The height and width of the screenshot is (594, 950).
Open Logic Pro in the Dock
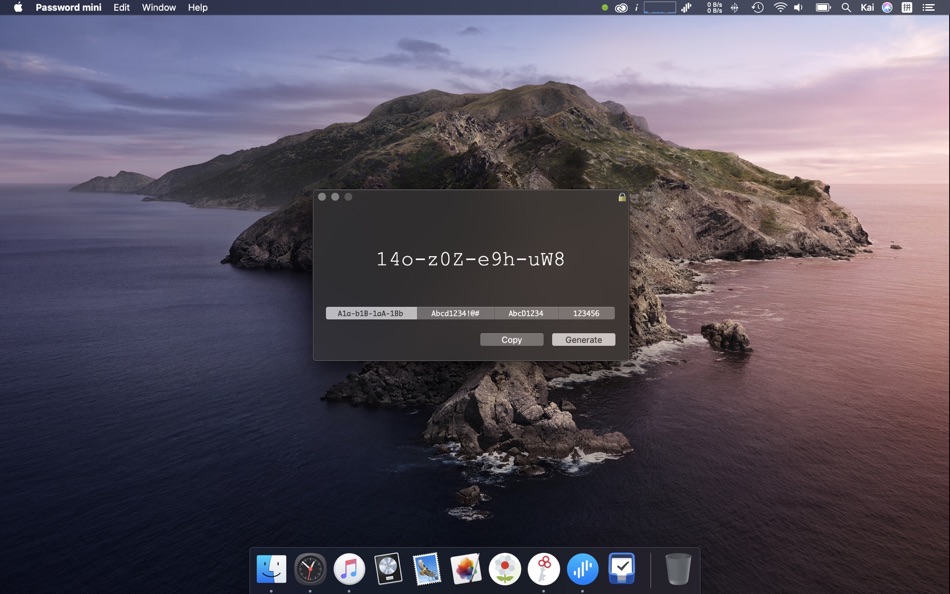(x=388, y=569)
